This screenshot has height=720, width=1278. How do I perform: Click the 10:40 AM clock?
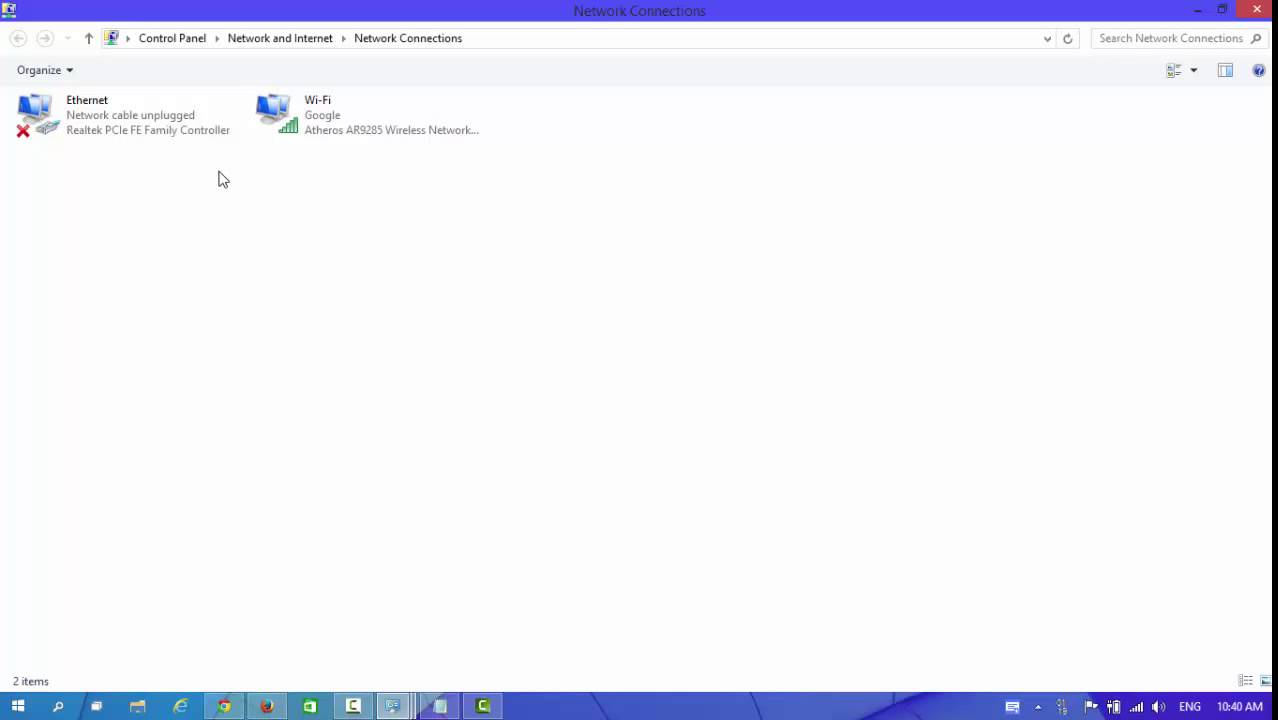[1239, 707]
